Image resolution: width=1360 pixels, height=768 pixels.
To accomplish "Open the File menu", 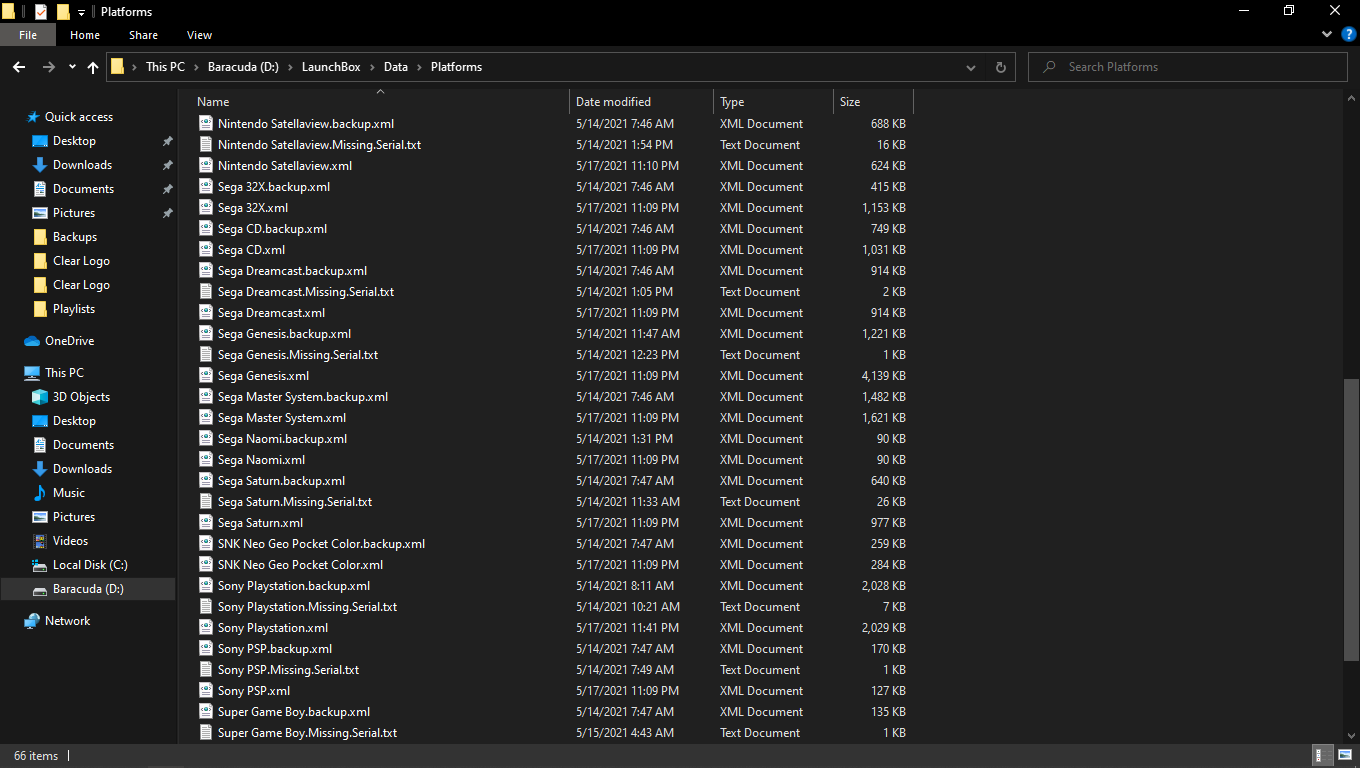I will click(28, 35).
